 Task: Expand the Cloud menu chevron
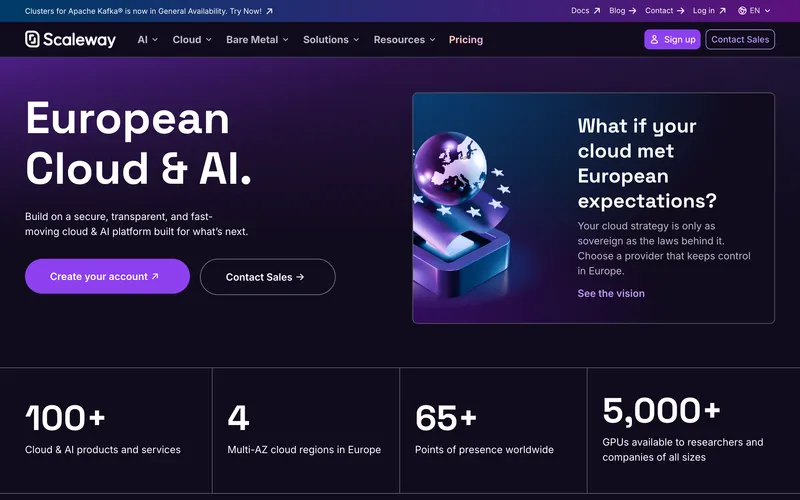click(208, 40)
